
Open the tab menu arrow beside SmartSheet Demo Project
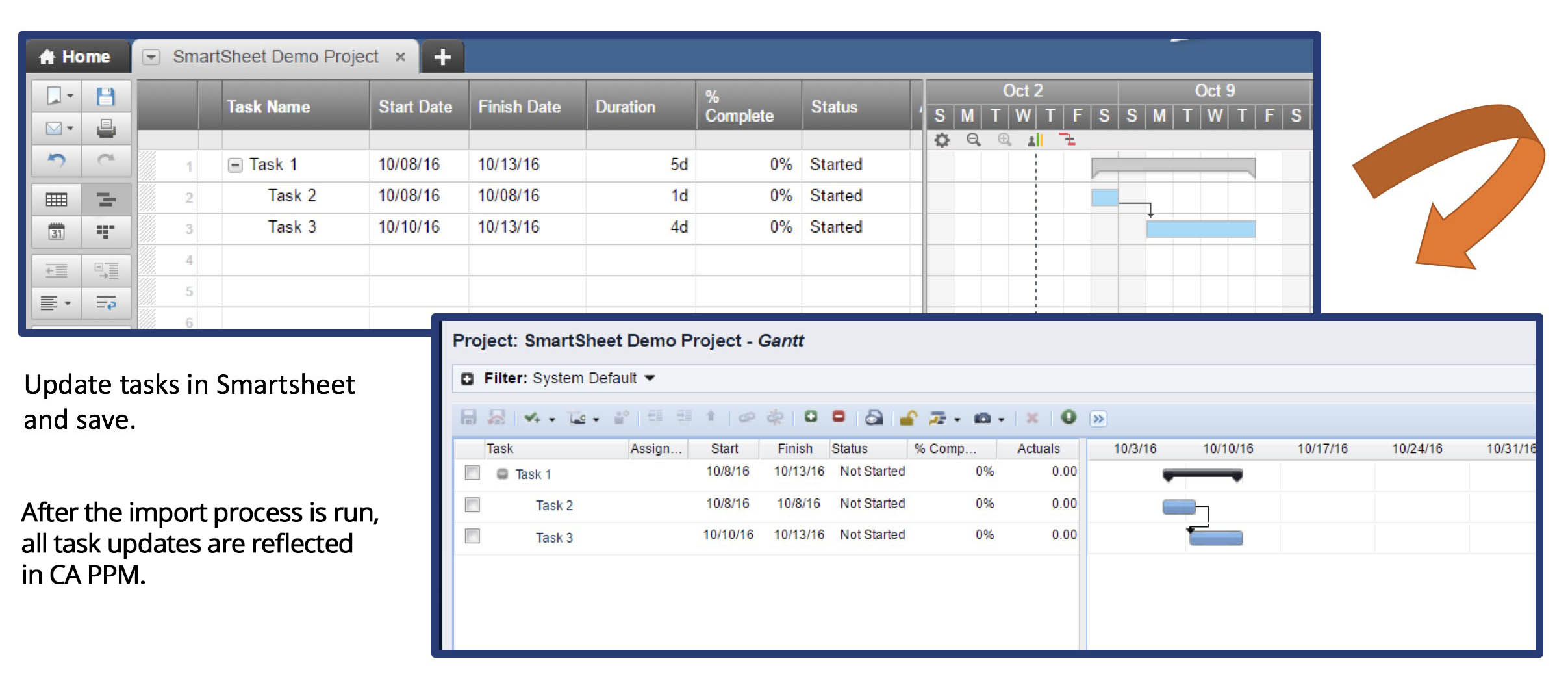point(151,57)
